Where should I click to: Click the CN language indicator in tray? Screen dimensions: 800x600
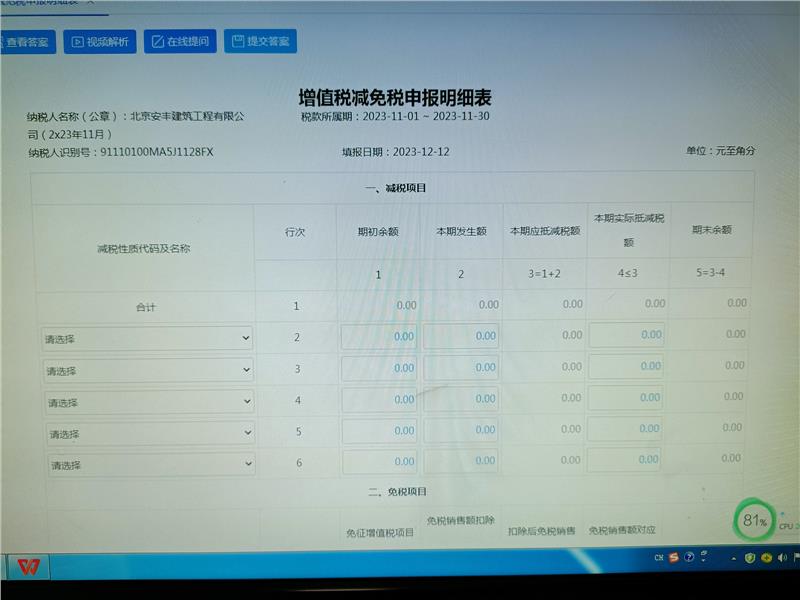click(658, 557)
